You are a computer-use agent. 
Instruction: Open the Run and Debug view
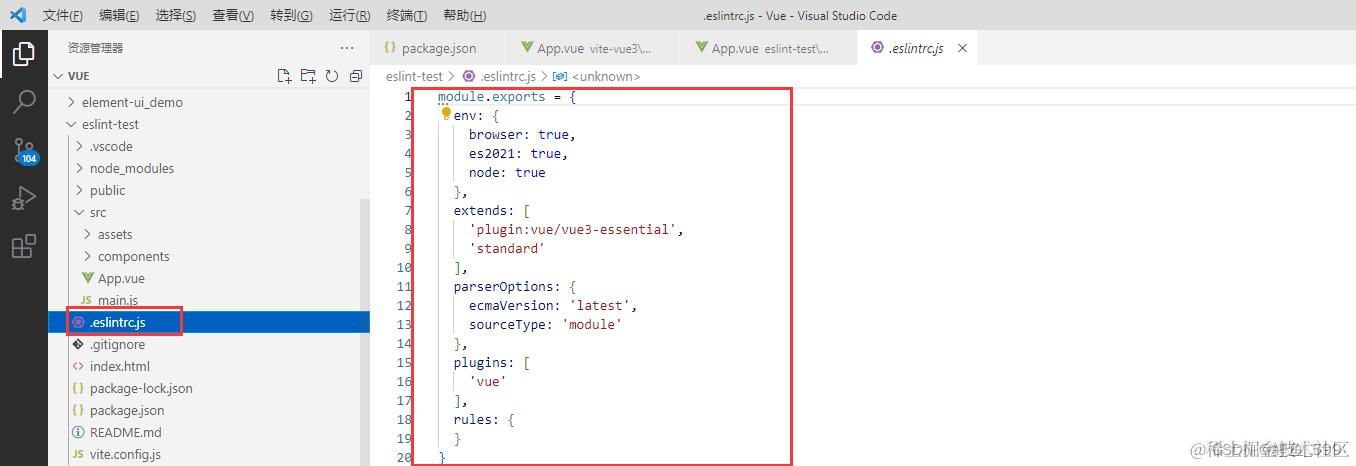[x=24, y=198]
